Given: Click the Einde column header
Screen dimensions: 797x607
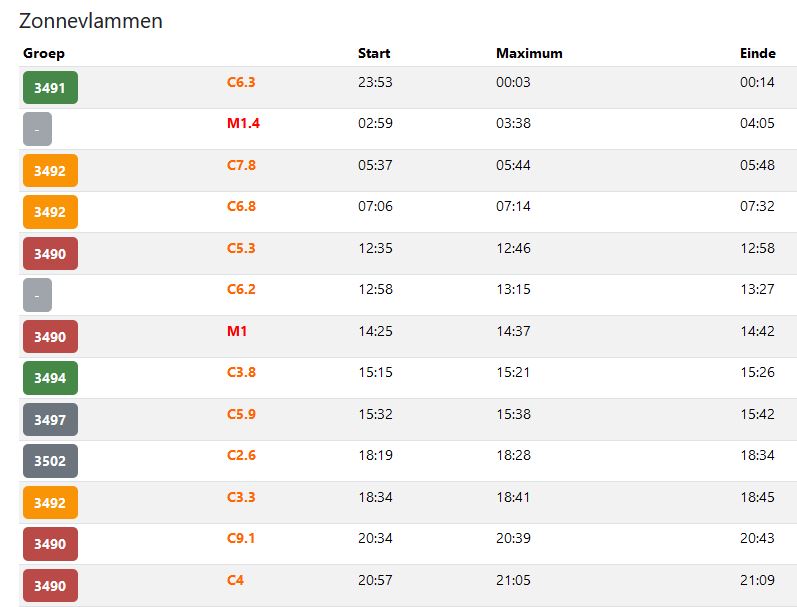Looking at the screenshot, I should tap(757, 53).
